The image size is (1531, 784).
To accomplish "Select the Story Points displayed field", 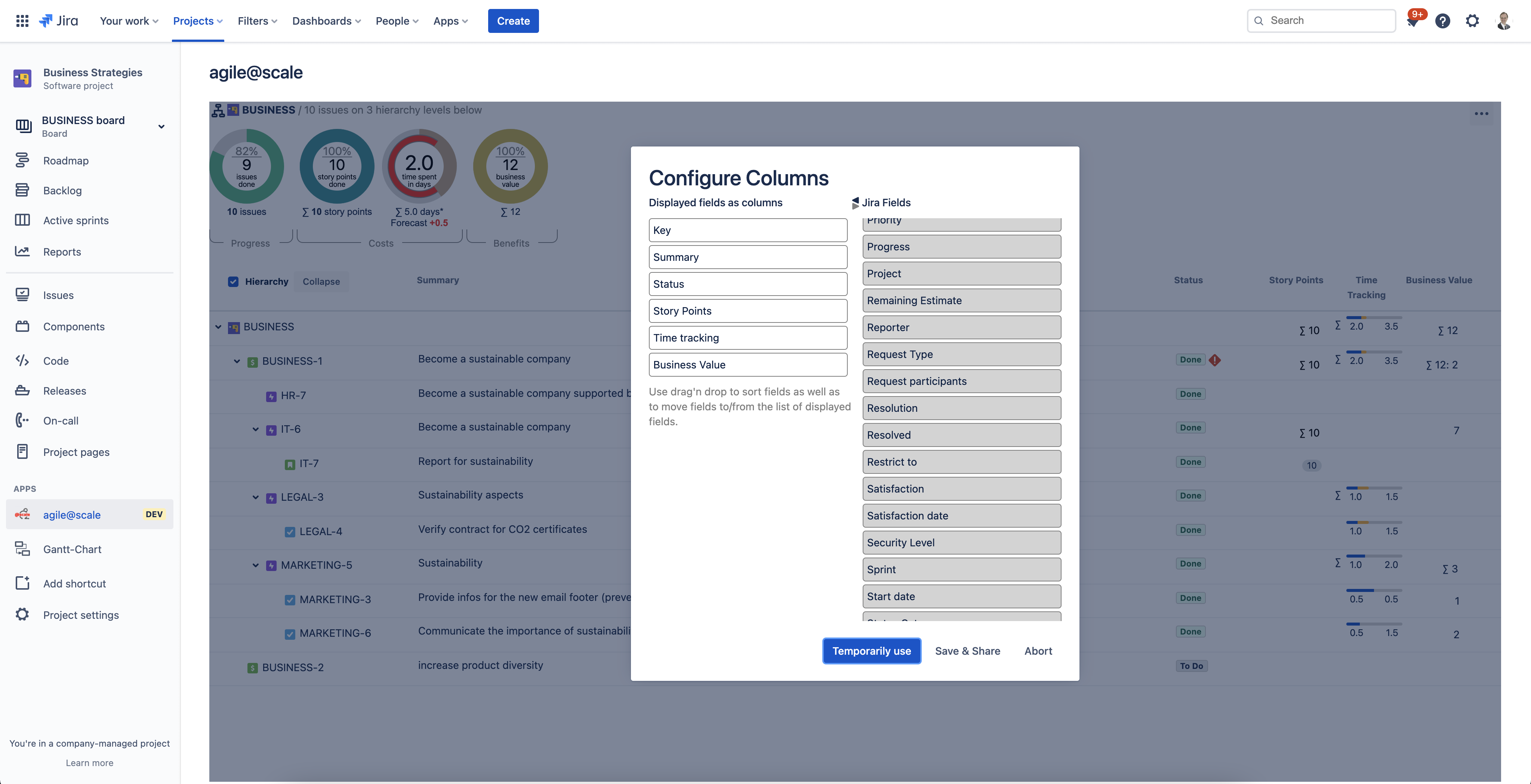I will tap(748, 311).
